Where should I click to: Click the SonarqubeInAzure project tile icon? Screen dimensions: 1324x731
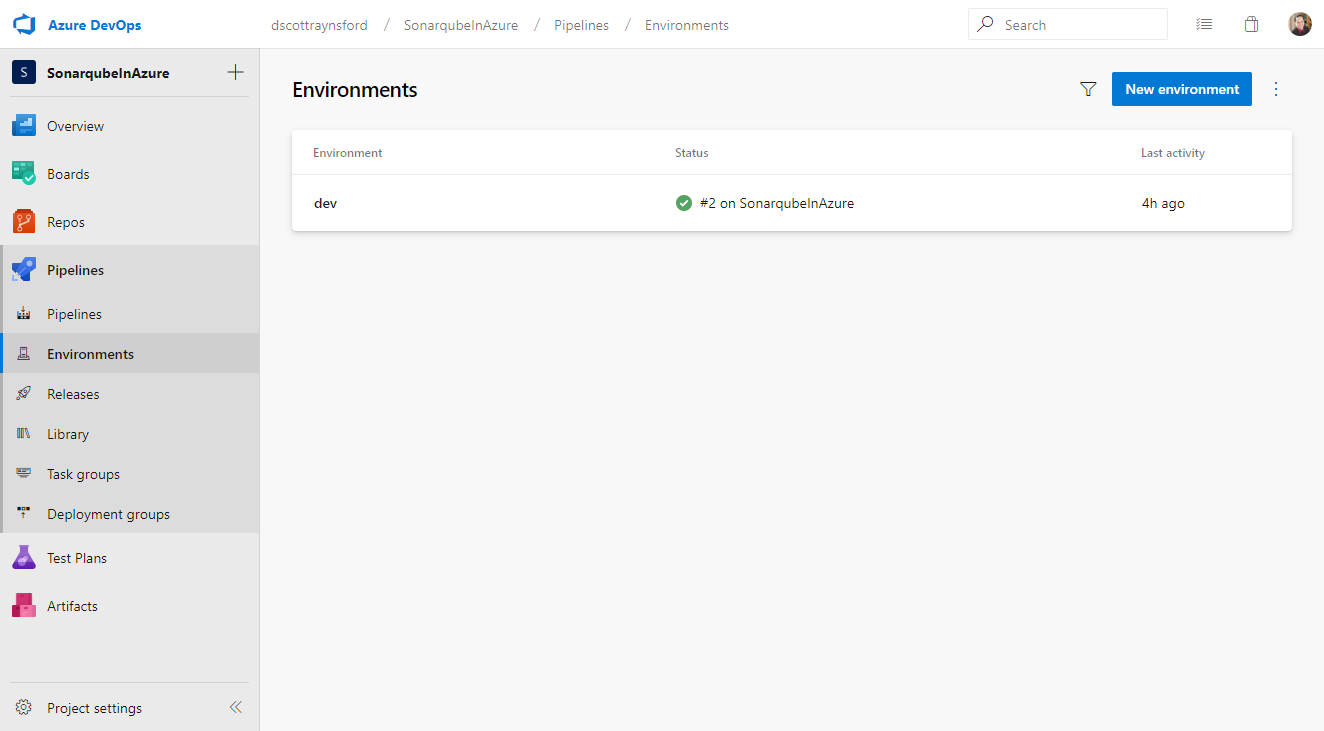pos(23,73)
